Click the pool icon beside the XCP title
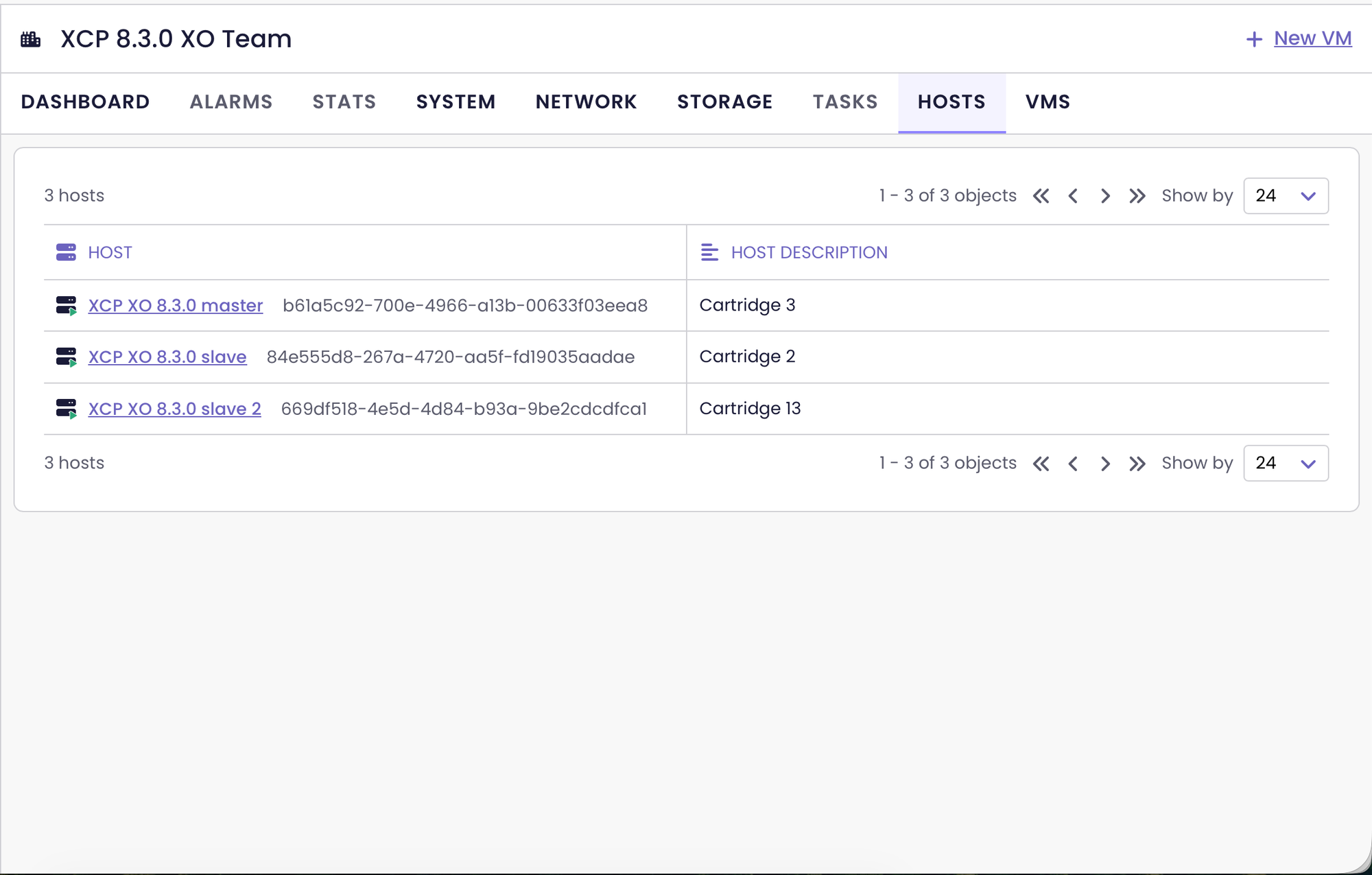Image resolution: width=1372 pixels, height=875 pixels. coord(31,39)
